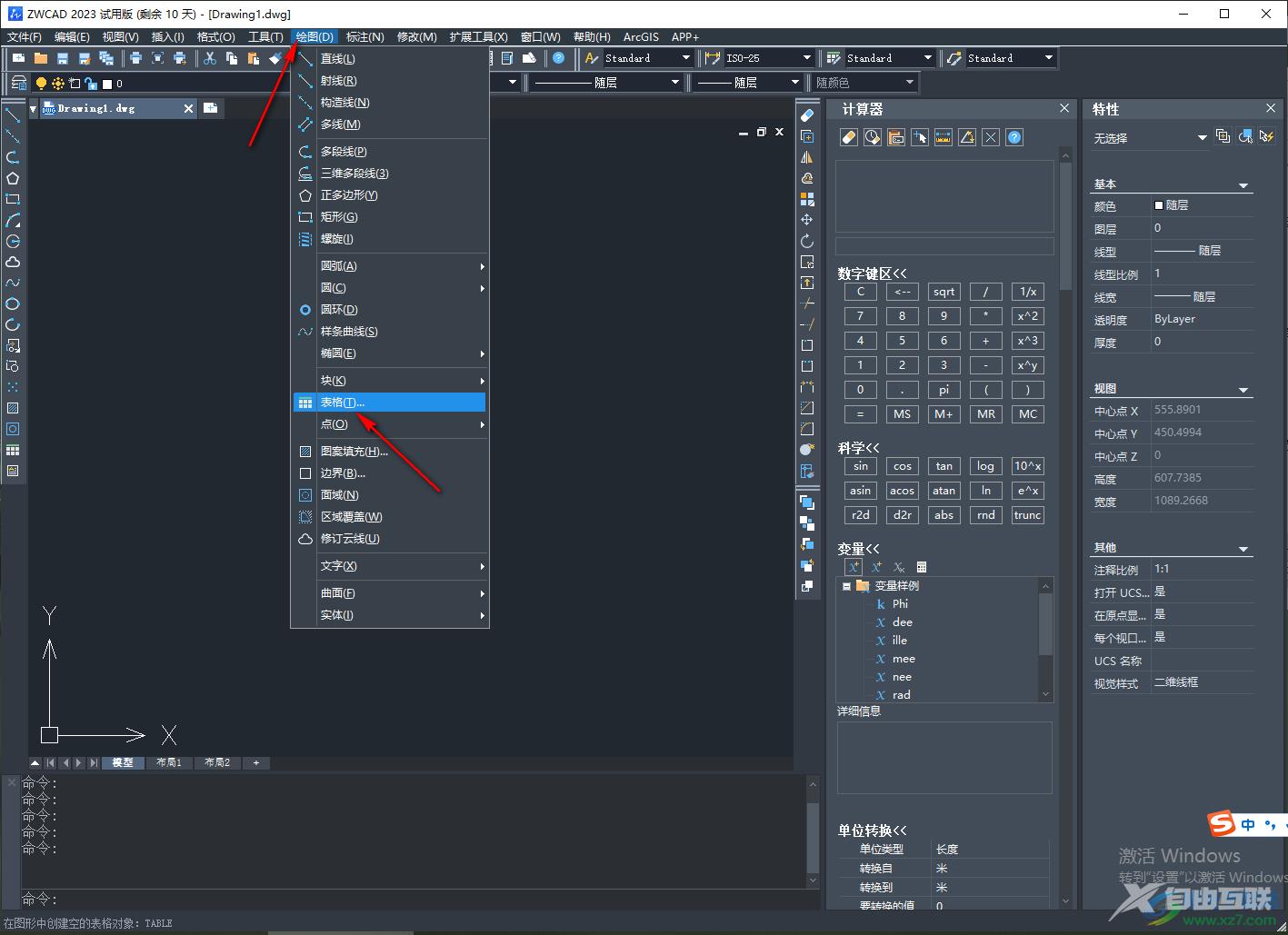The height and width of the screenshot is (935, 1288).
Task: Click the MS memory store button
Action: 902,414
